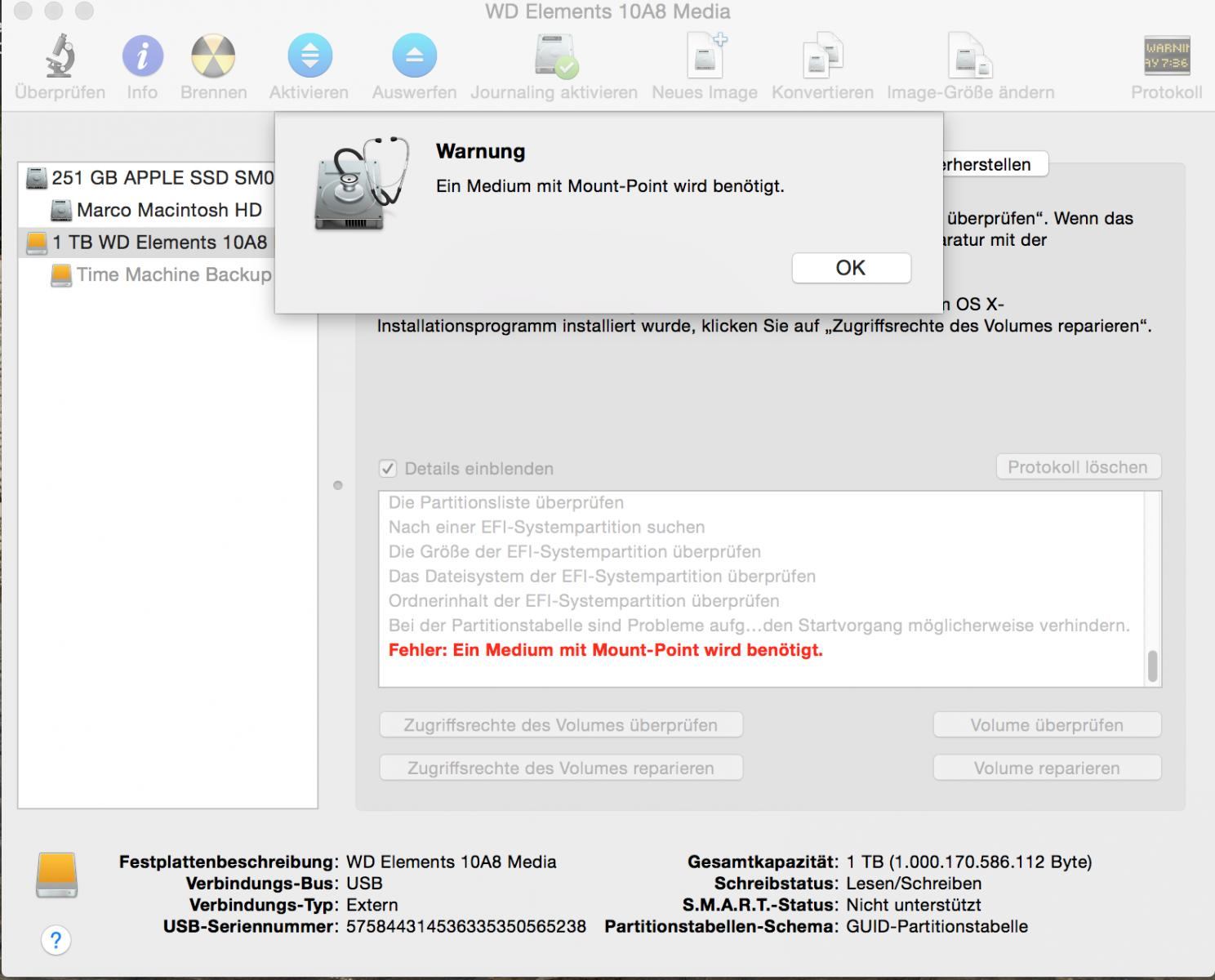Viewport: 1215px width, 980px height.
Task: Click the Konvertieren toolbar icon
Action: click(x=822, y=56)
